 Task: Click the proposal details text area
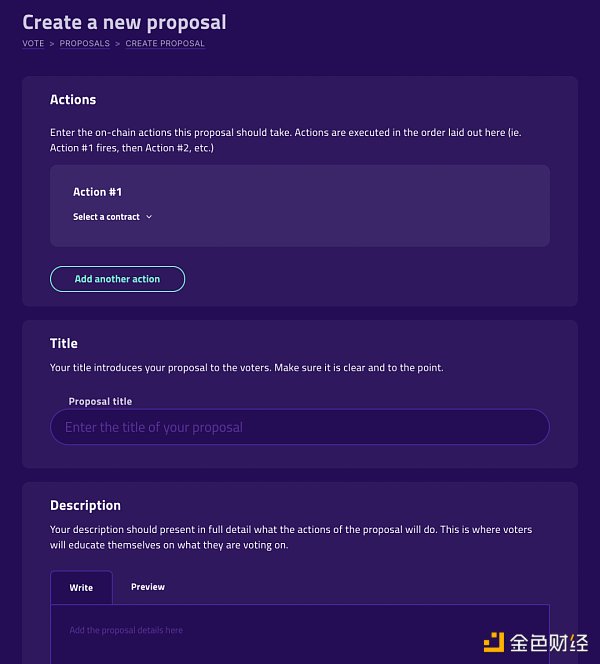click(300, 634)
